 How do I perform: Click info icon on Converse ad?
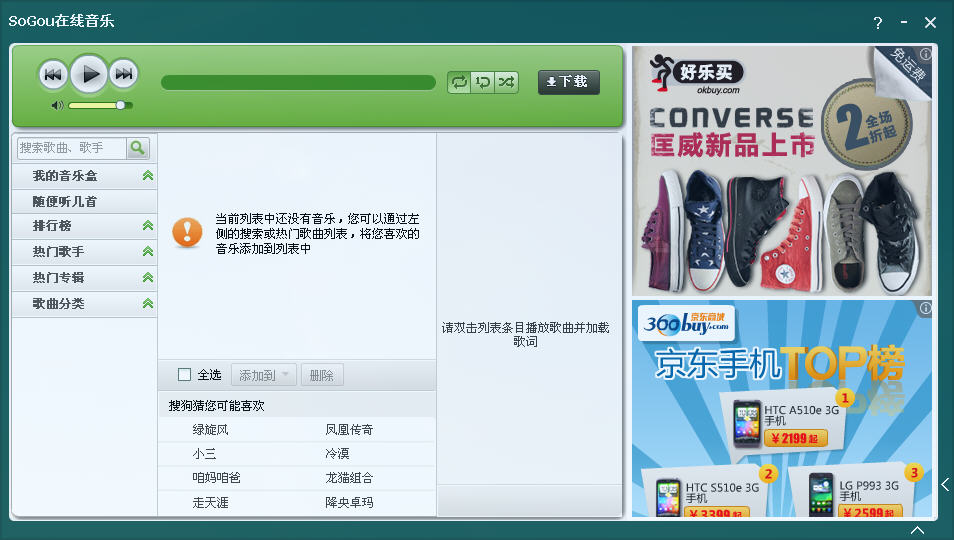tap(925, 54)
